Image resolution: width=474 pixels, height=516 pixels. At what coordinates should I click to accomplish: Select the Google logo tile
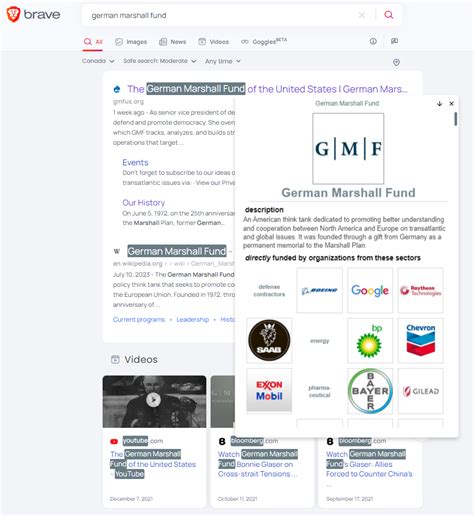[370, 290]
